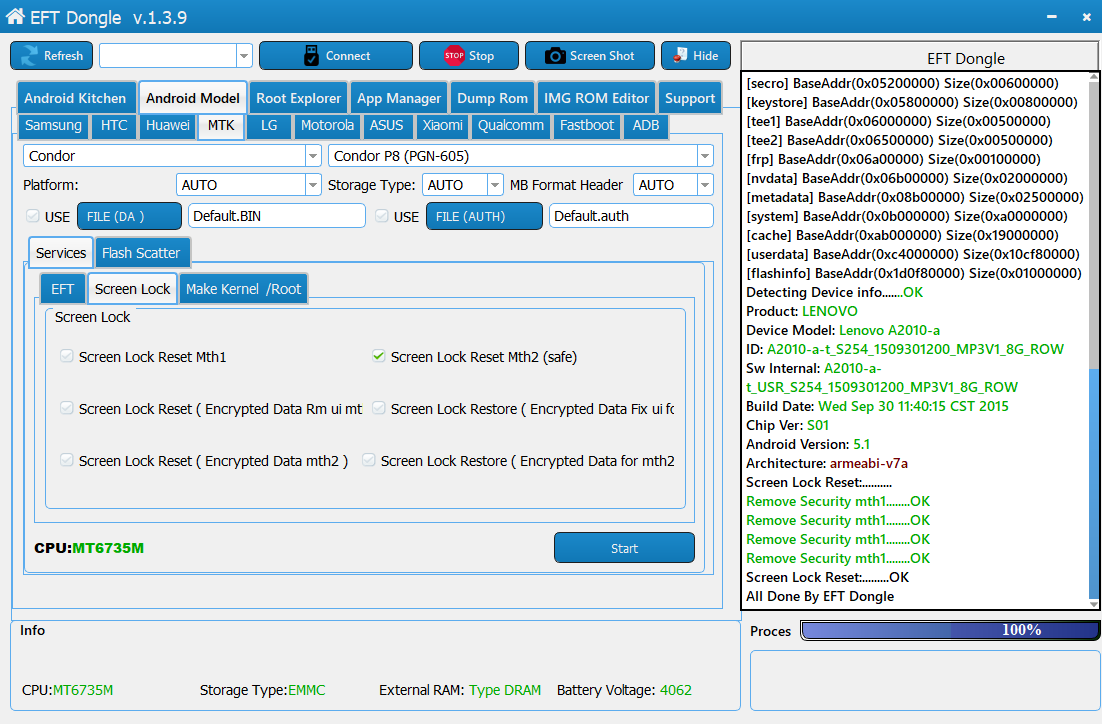
Task: Click 'Storage Type:EMMC' status text
Action: tap(263, 690)
